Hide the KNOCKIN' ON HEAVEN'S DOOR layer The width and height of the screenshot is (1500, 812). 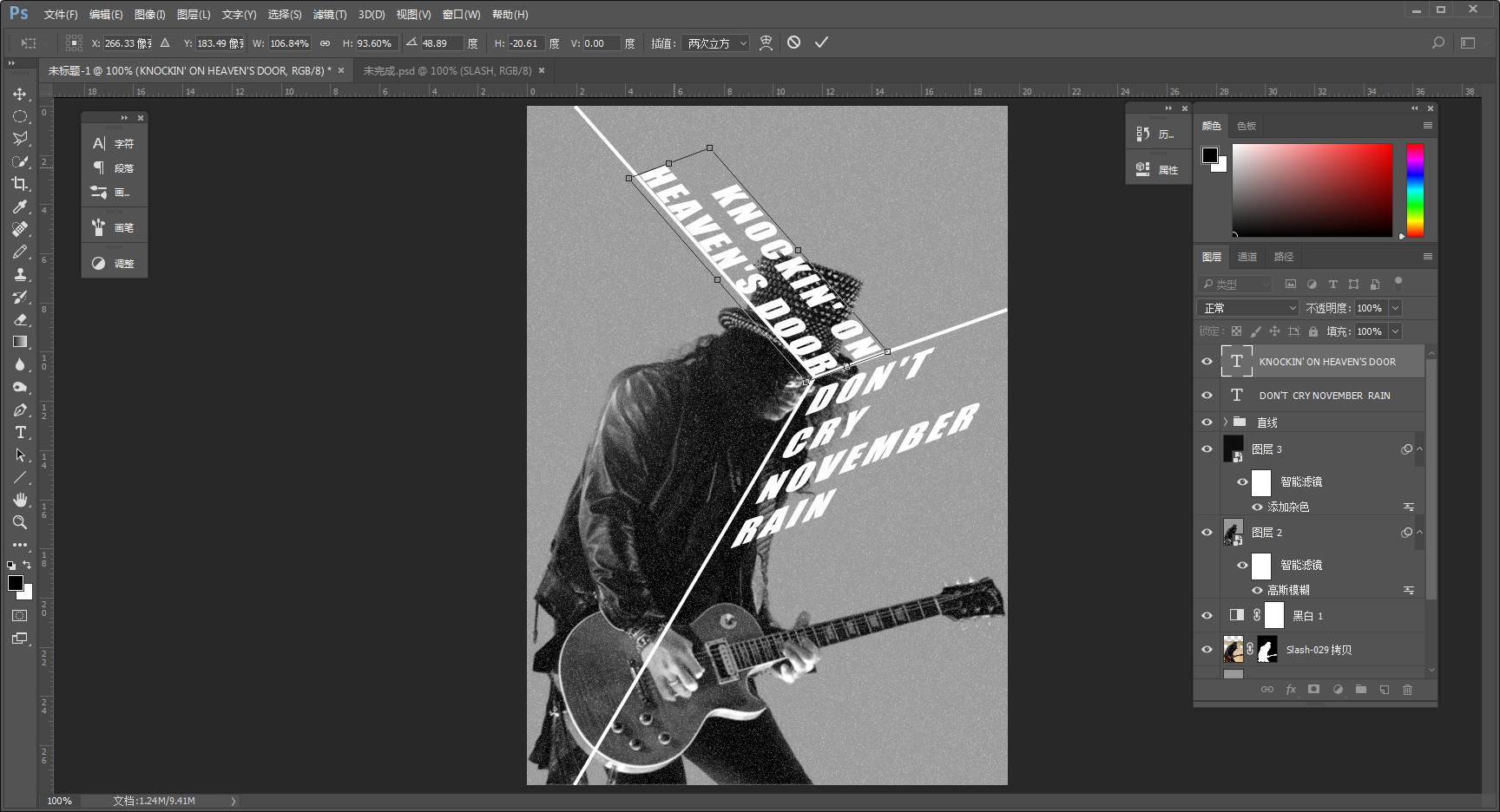1207,362
